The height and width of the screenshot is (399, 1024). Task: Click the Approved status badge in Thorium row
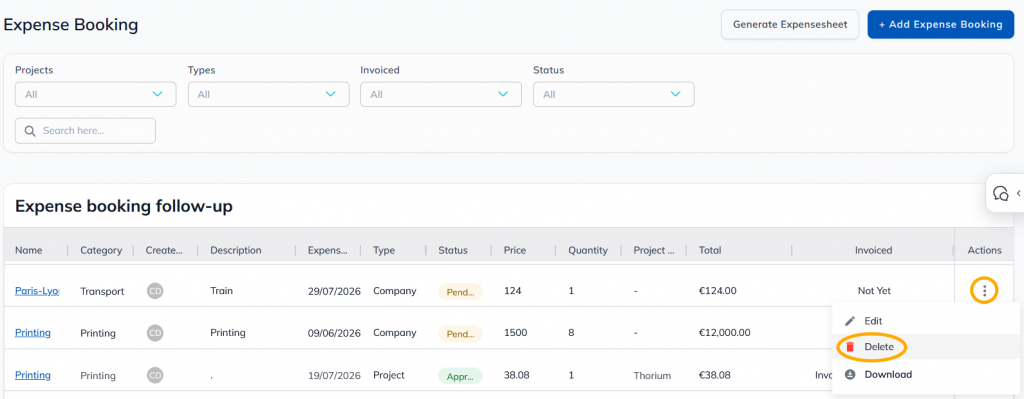tap(460, 376)
